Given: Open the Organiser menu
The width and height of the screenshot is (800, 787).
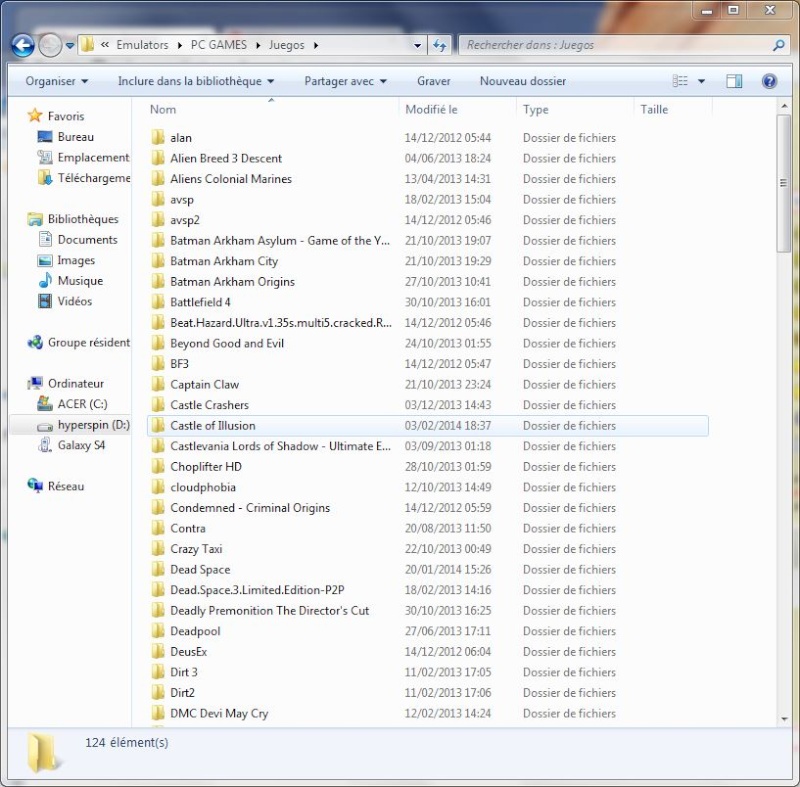Looking at the screenshot, I should 57,81.
